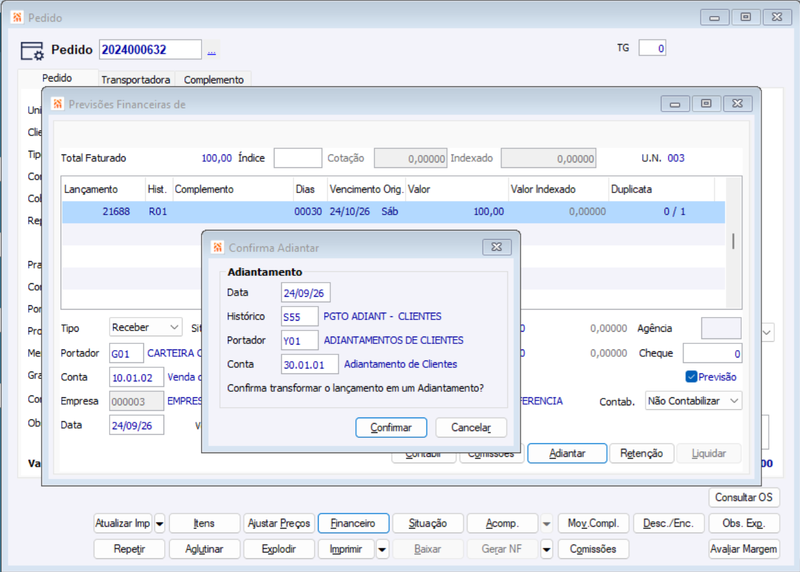Click the Adiantamento Data field 24/09/26
This screenshot has width=800, height=572.
[x=306, y=293]
